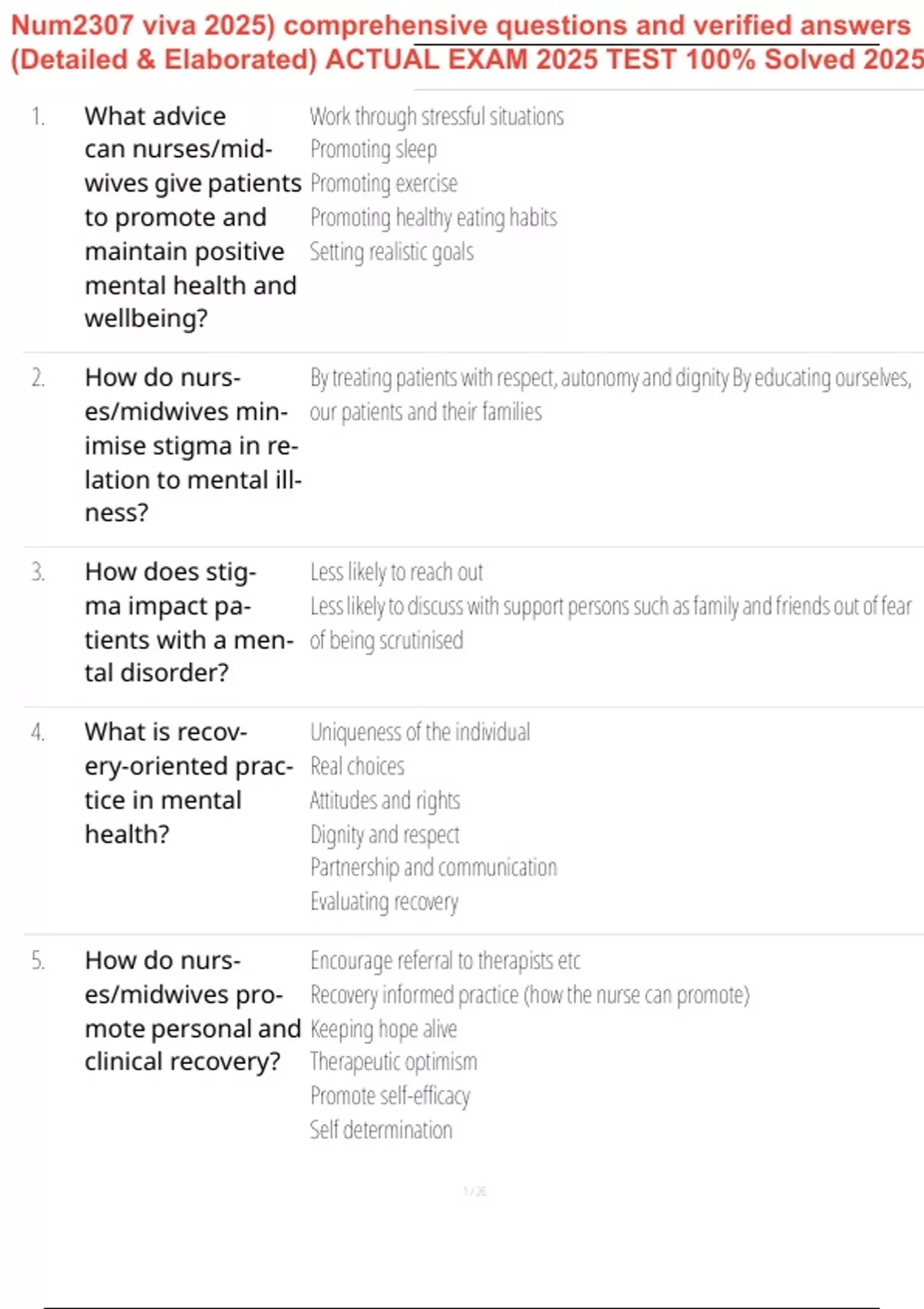Click the question about positive mental health advice
The width and height of the screenshot is (924, 1309).
[x=191, y=217]
